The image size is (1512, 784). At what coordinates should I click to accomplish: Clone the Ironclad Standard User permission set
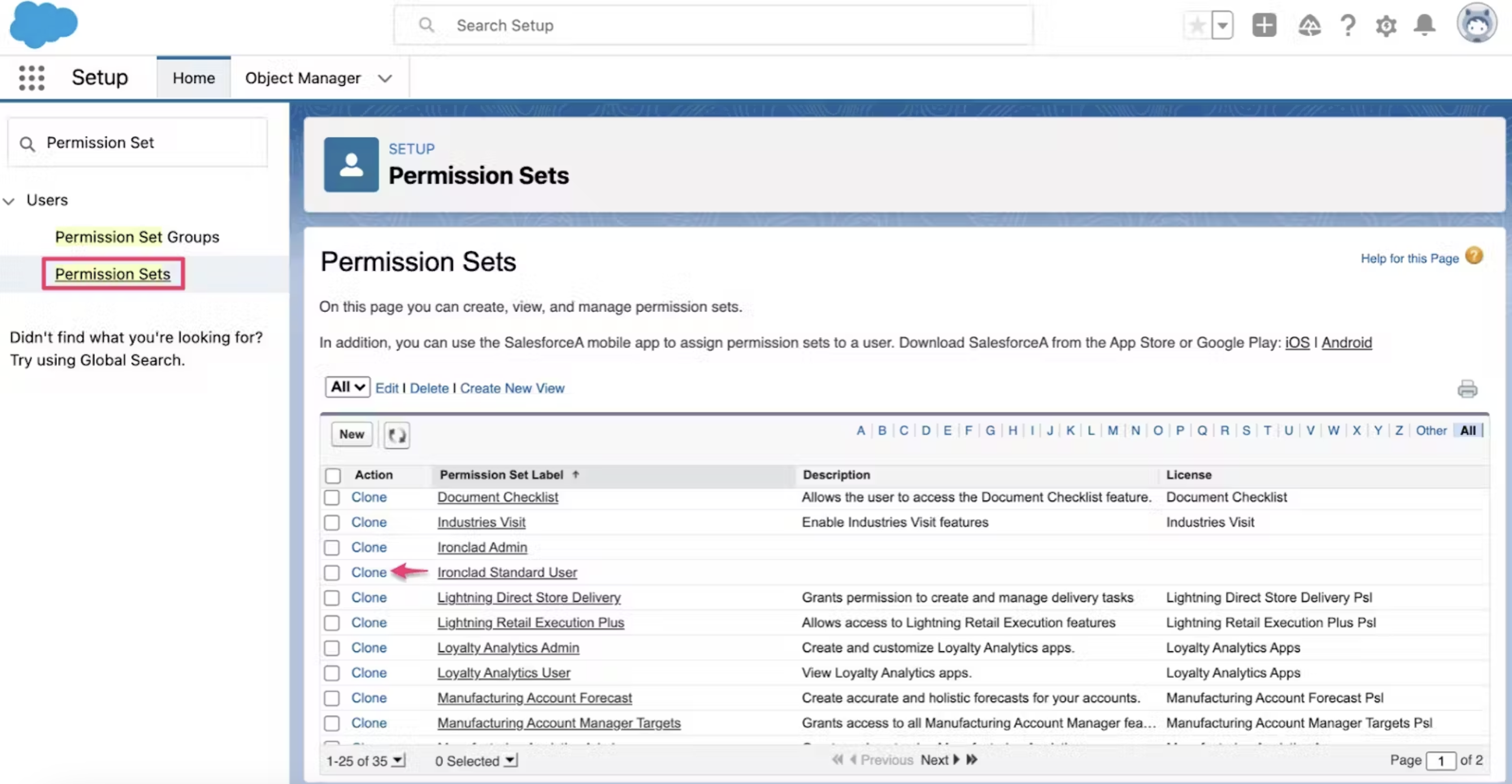click(x=368, y=572)
